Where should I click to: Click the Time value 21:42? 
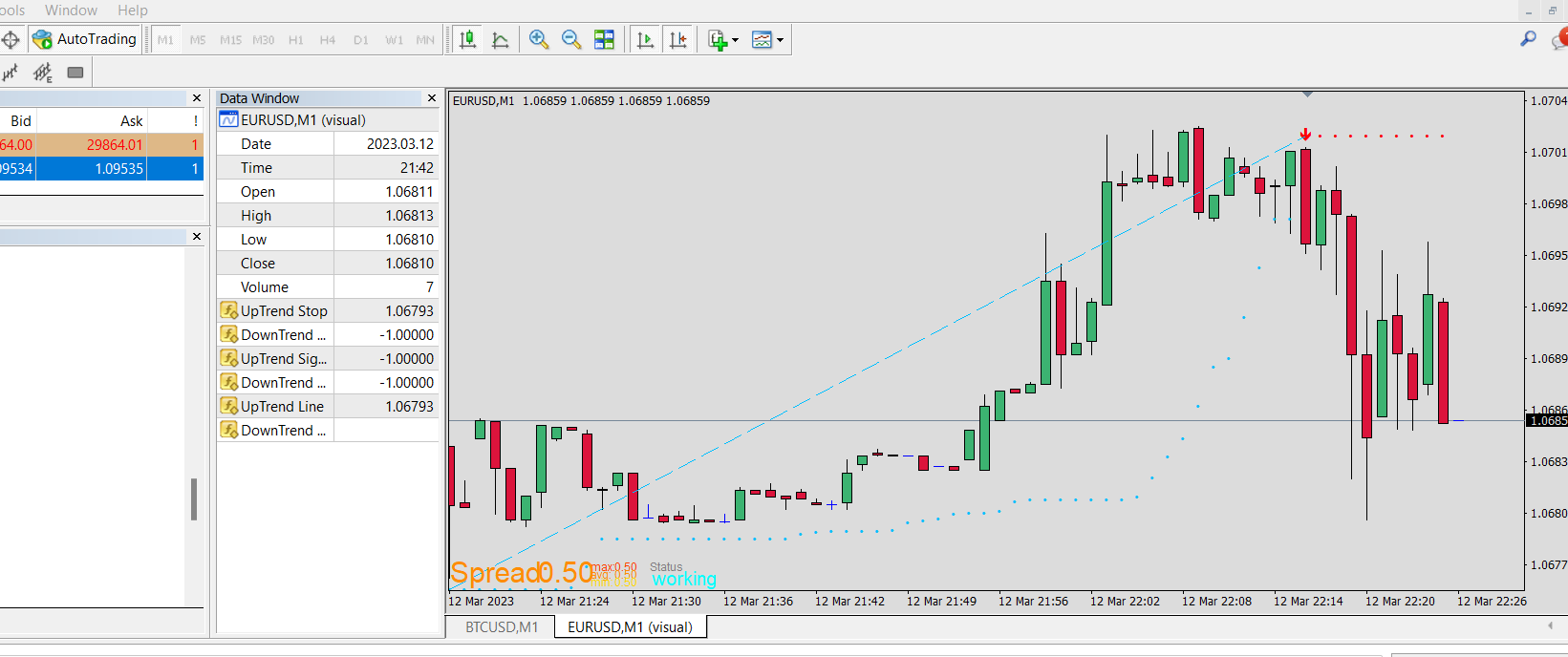click(x=417, y=168)
